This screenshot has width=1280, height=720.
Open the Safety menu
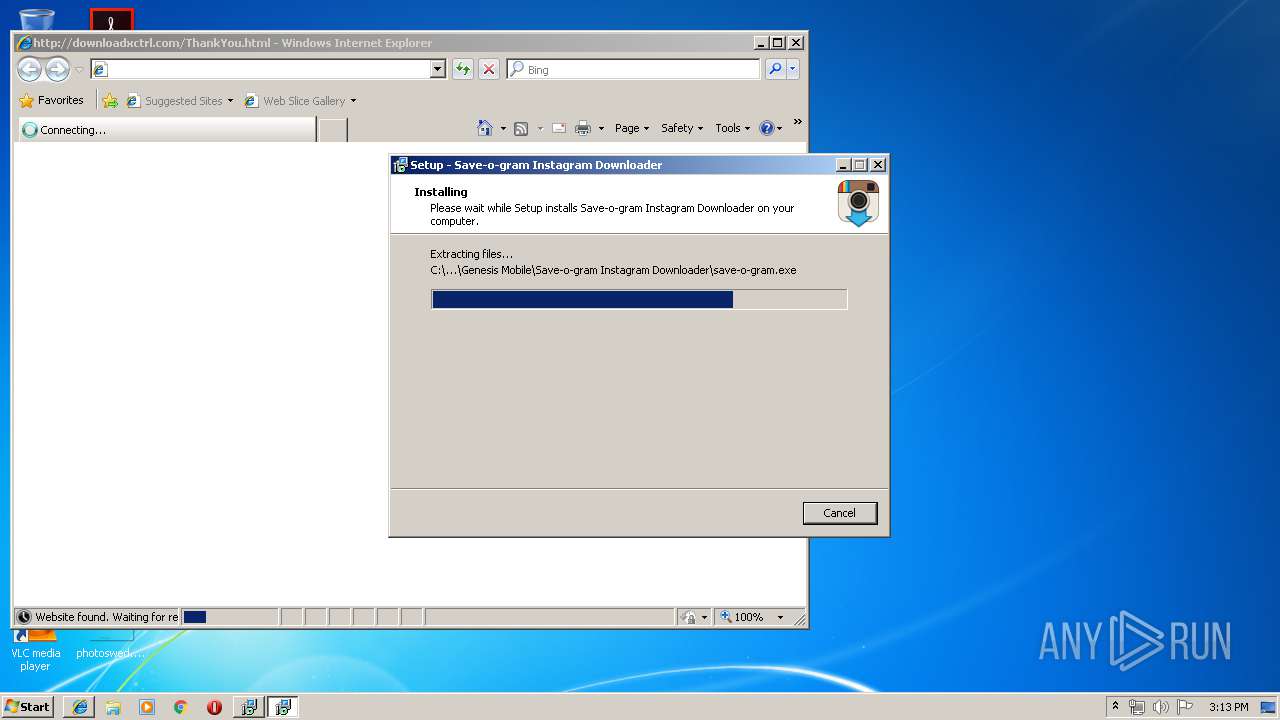coord(682,128)
